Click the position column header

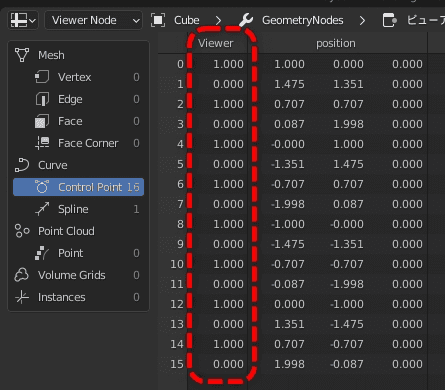pyautogui.click(x=336, y=43)
